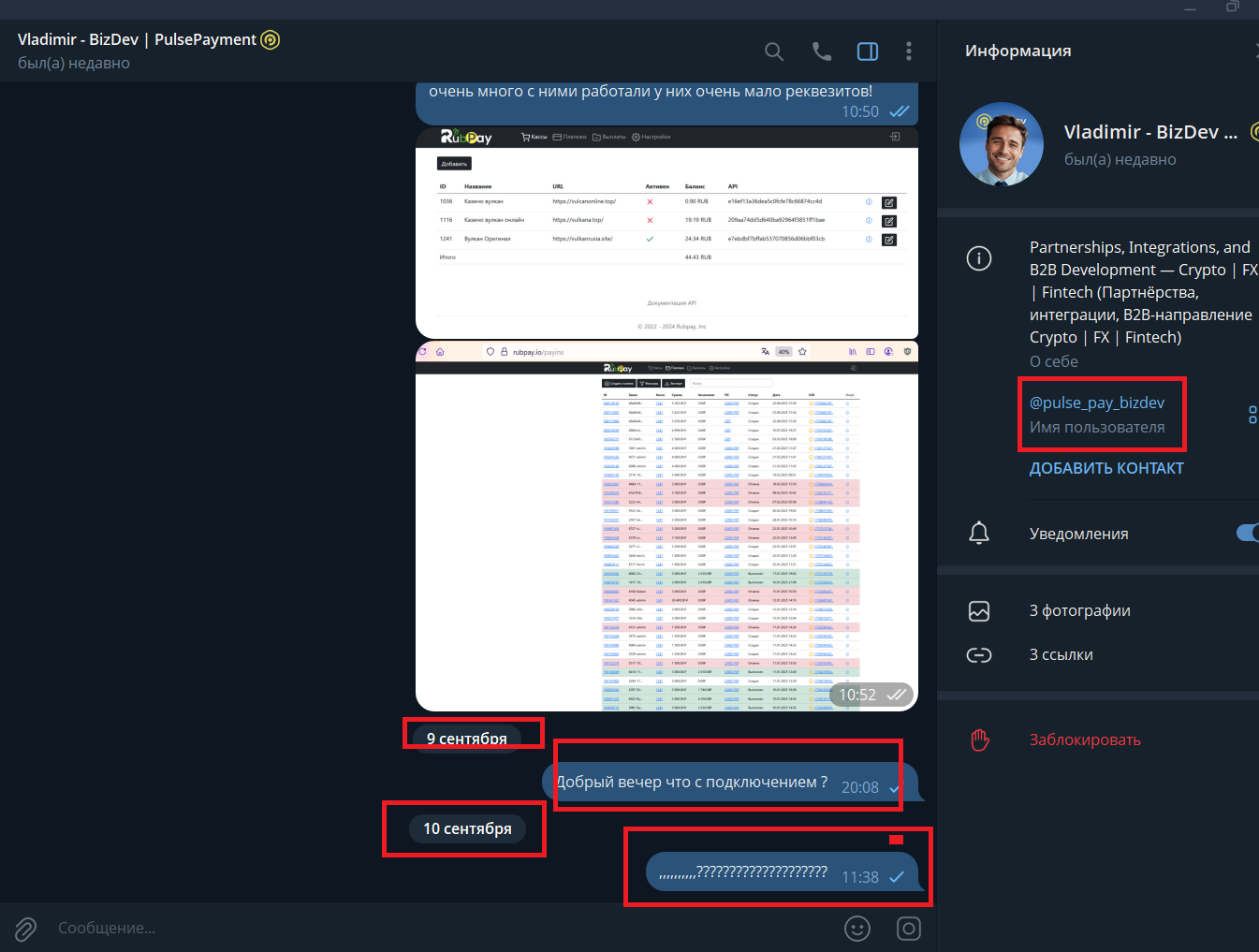This screenshot has width=1259, height=952.
Task: Toggle the Уведомления notifications switch
Action: [x=1248, y=533]
